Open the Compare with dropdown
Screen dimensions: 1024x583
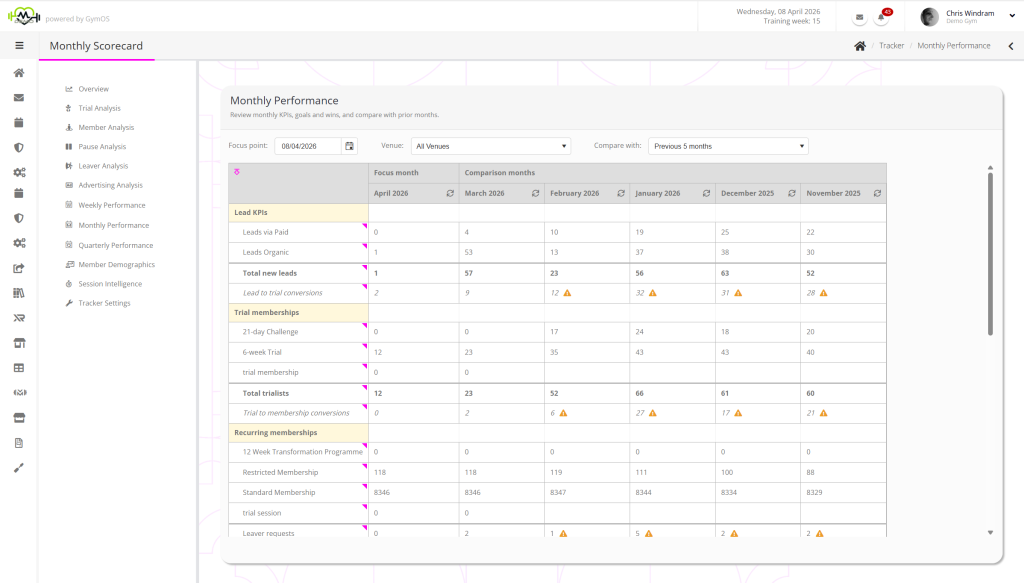click(728, 146)
